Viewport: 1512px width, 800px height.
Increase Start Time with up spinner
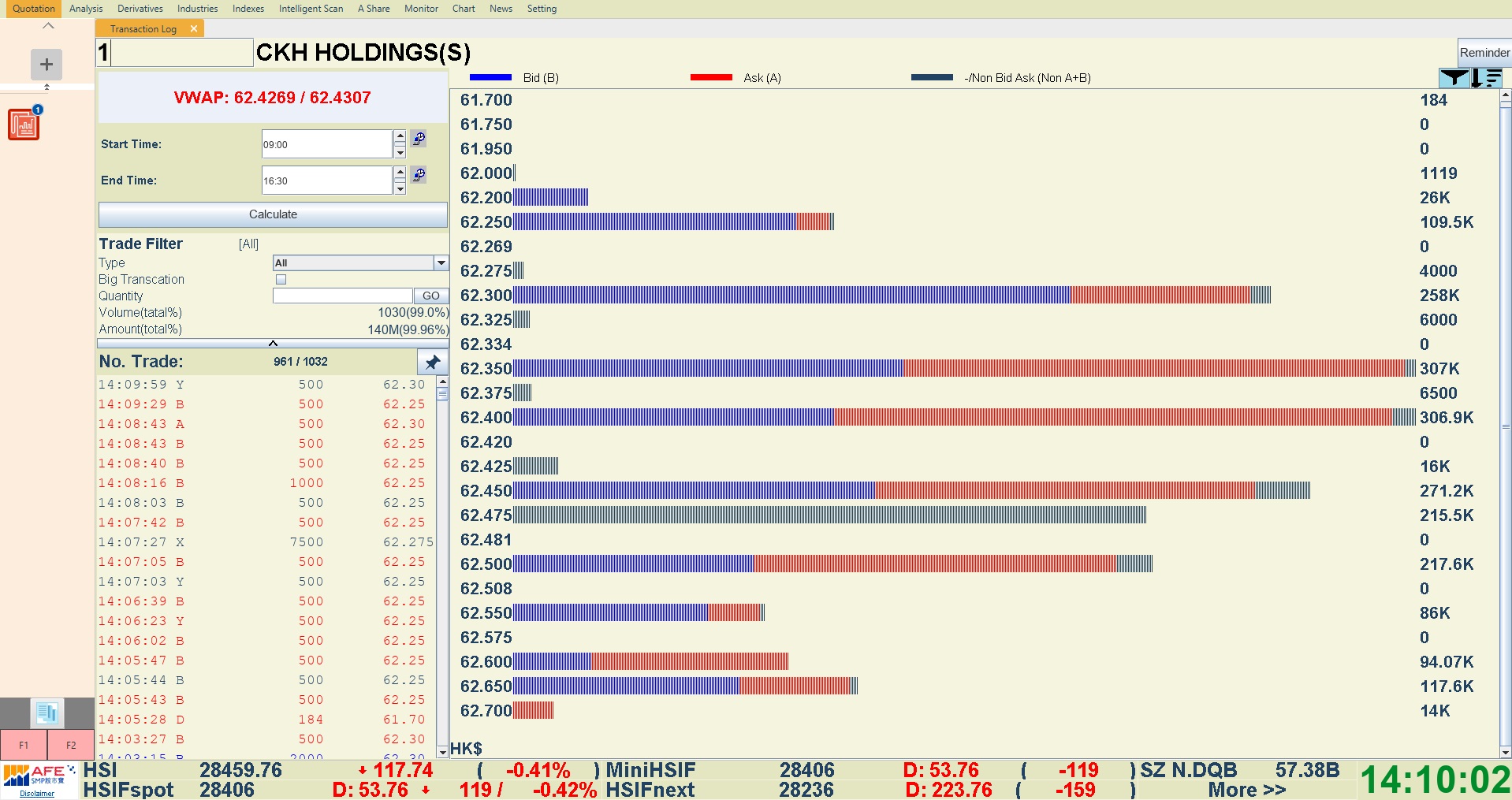[x=400, y=136]
